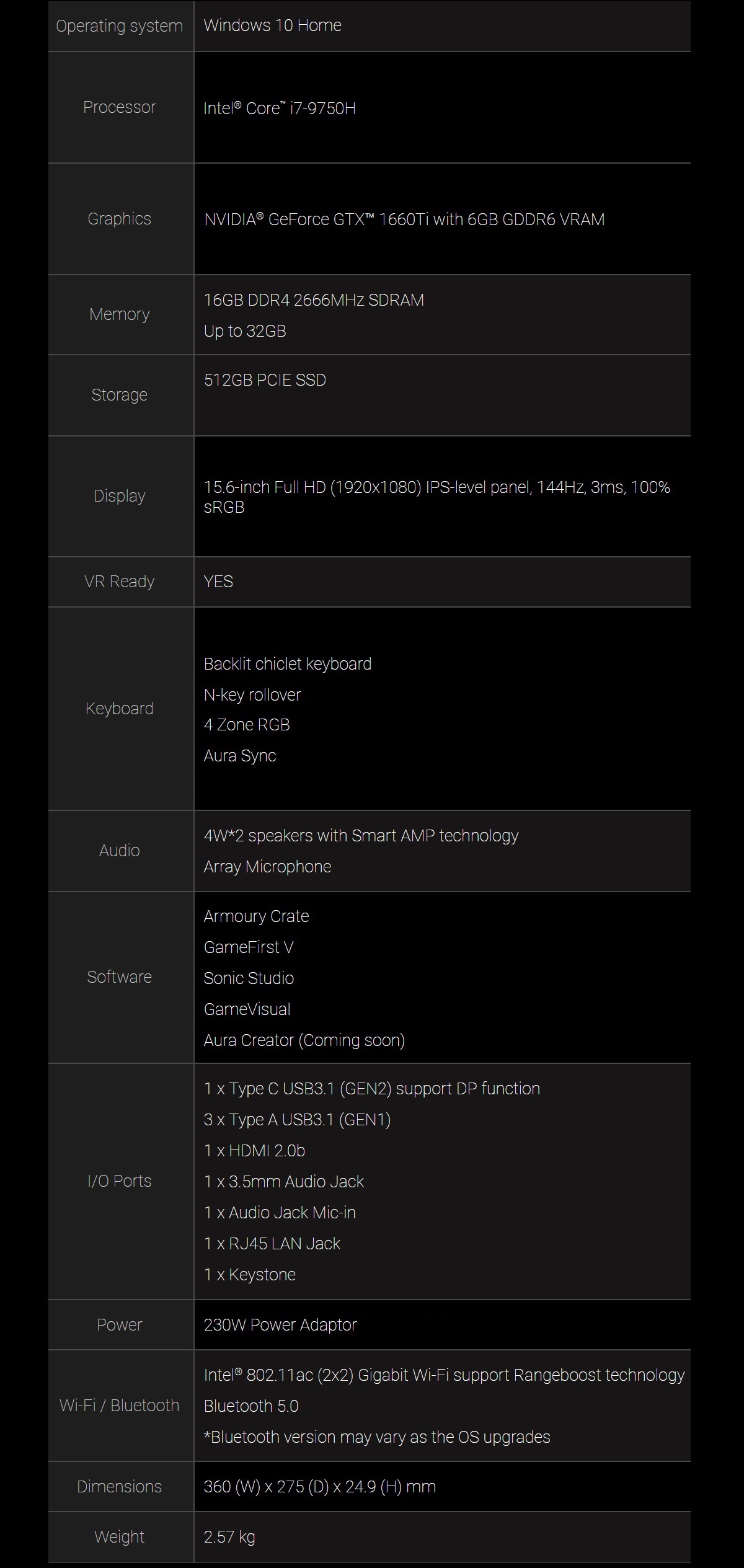Click the 15.6-inch Full HD display description
This screenshot has width=744, height=1568.
437,497
